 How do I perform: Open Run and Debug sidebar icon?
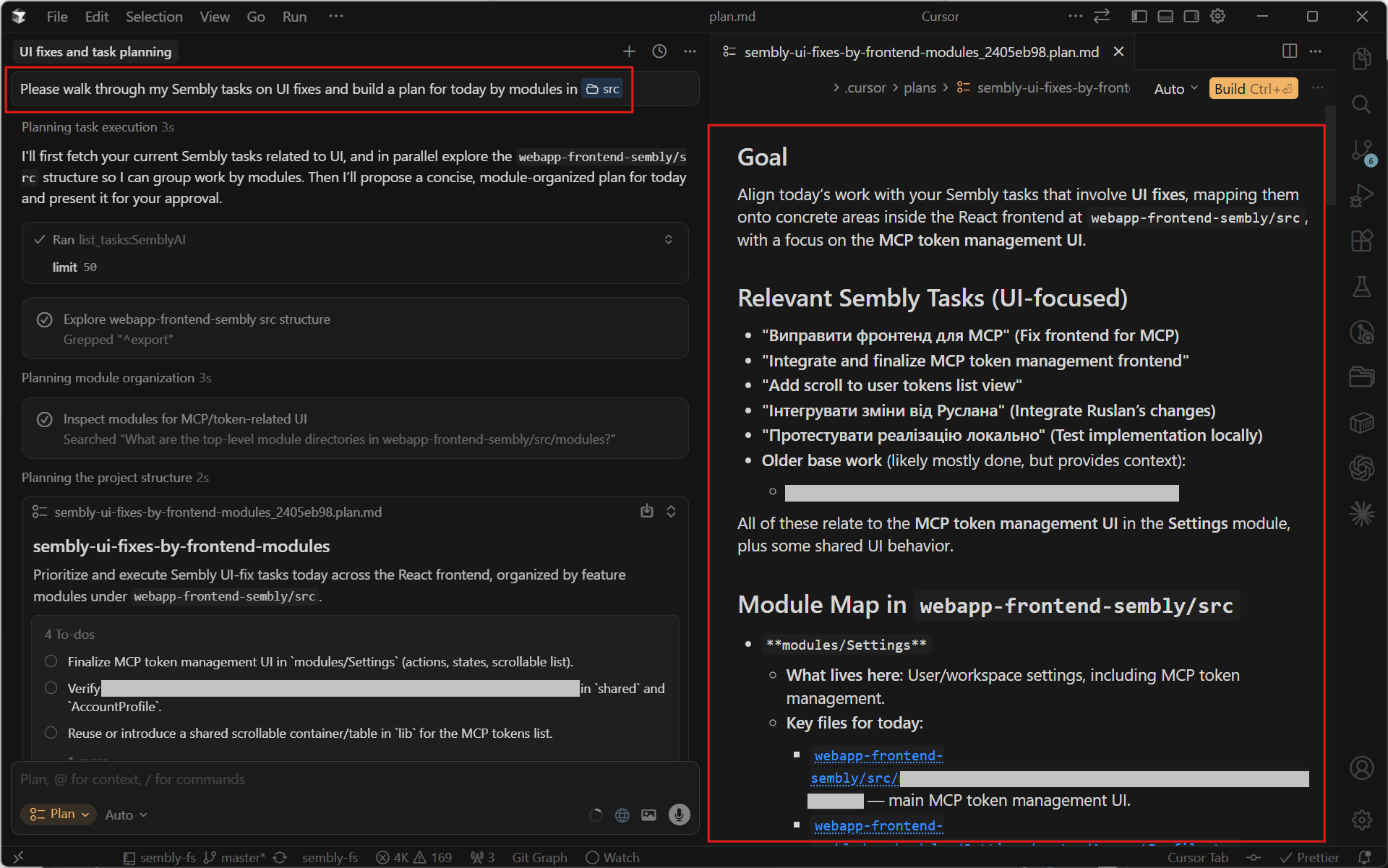pos(1362,196)
